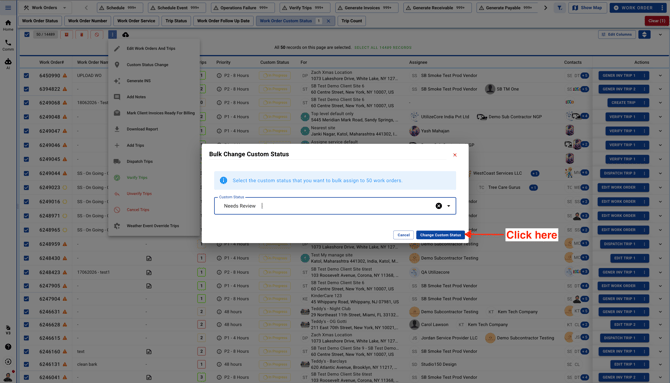670x383 pixels.
Task: Open user profile avatar in sidebar
Action: 8,376
